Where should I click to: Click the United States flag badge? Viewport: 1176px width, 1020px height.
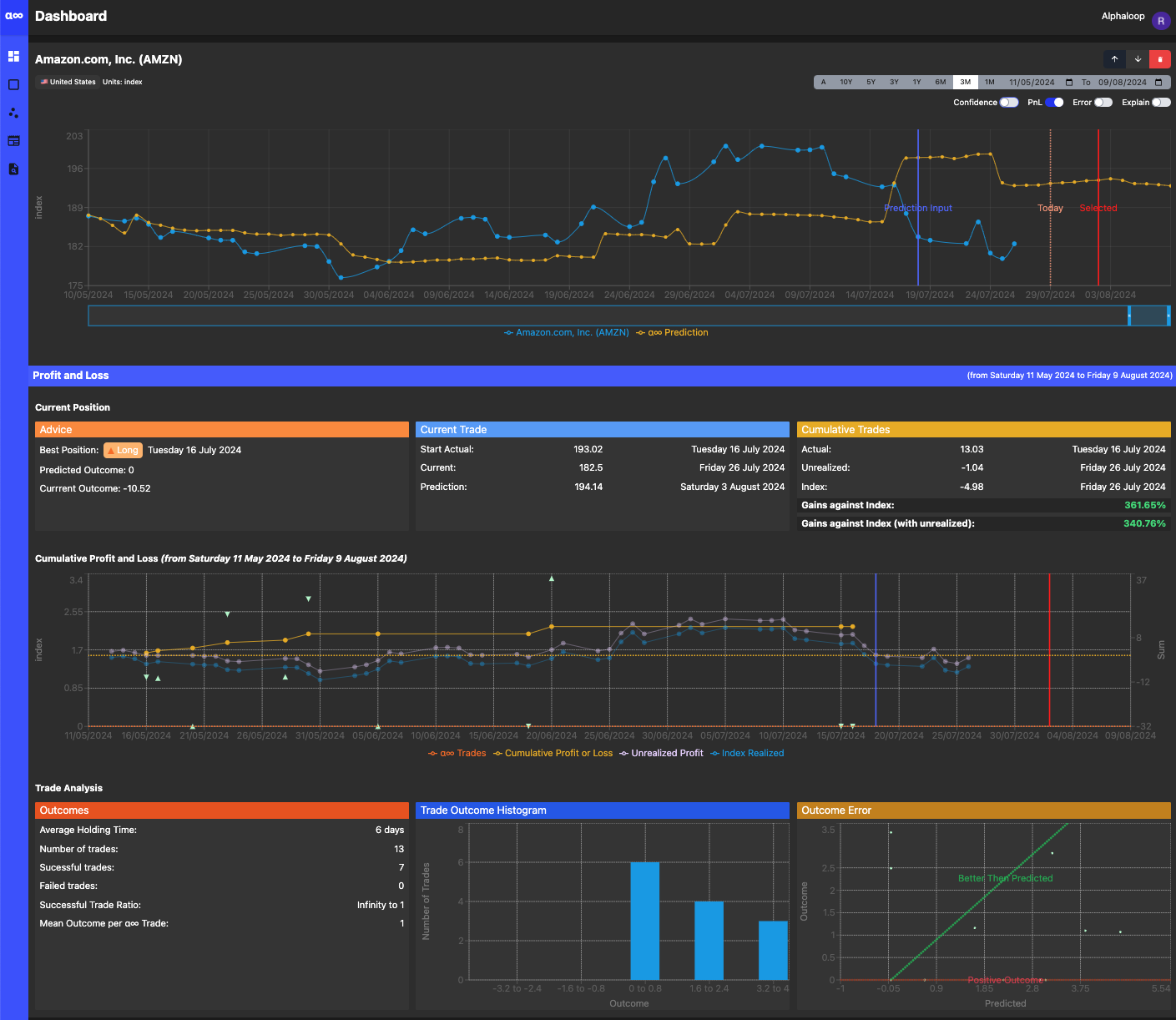coord(68,82)
